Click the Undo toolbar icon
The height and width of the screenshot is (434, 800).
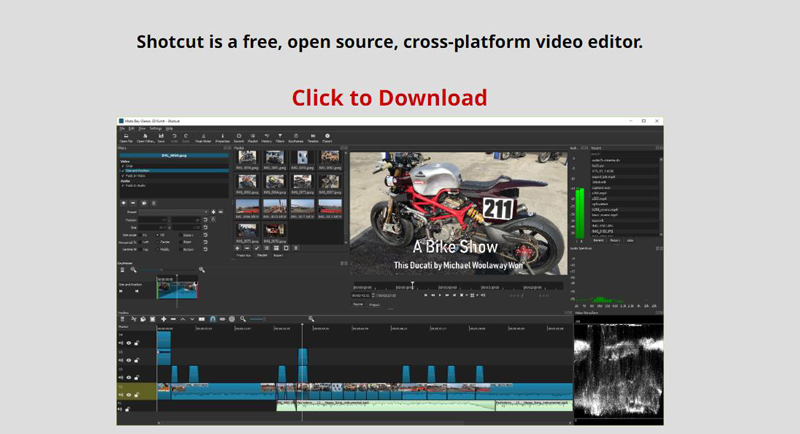tap(174, 138)
